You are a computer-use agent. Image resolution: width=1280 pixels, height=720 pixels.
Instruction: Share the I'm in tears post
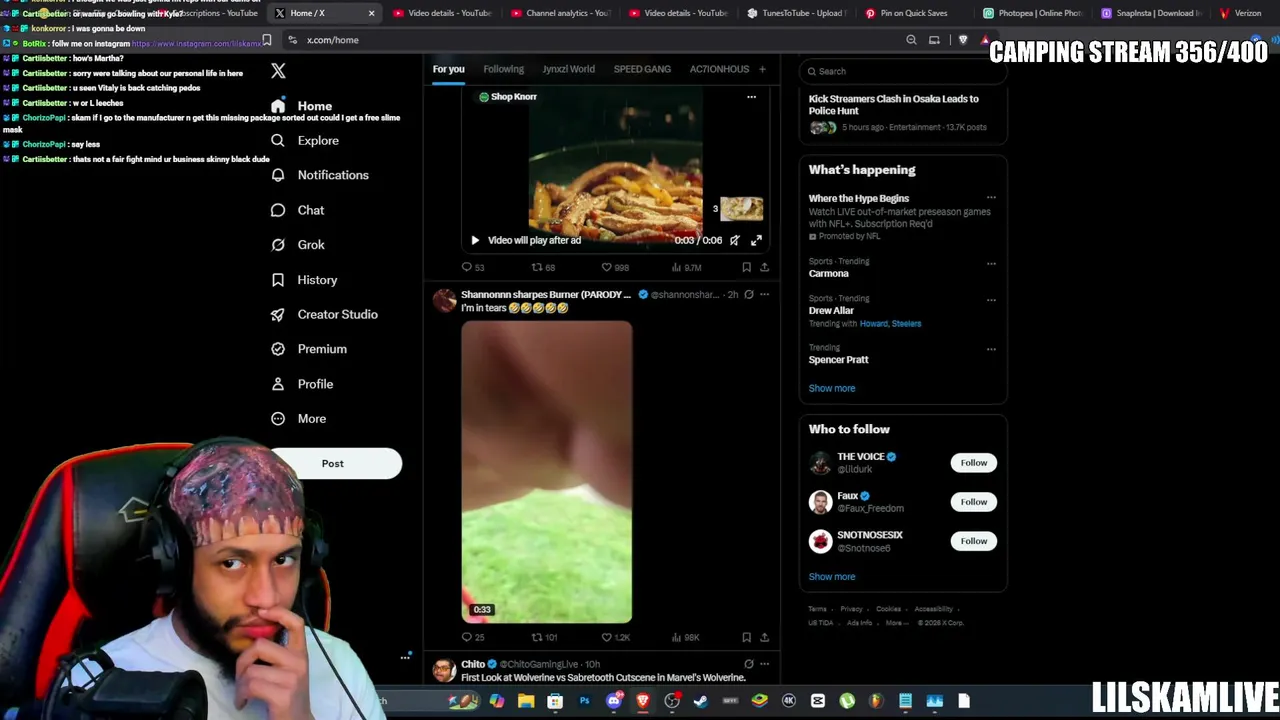point(764,637)
